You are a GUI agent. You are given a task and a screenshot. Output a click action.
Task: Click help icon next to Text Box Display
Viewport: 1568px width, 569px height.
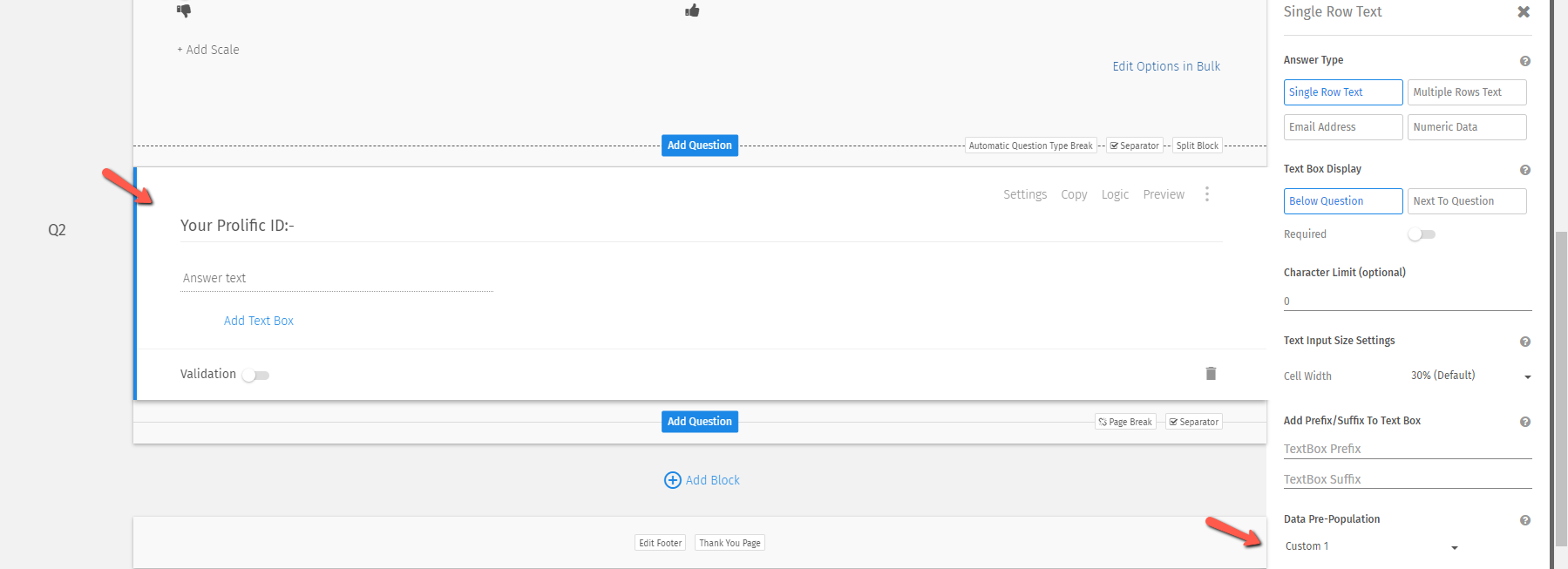tap(1524, 170)
